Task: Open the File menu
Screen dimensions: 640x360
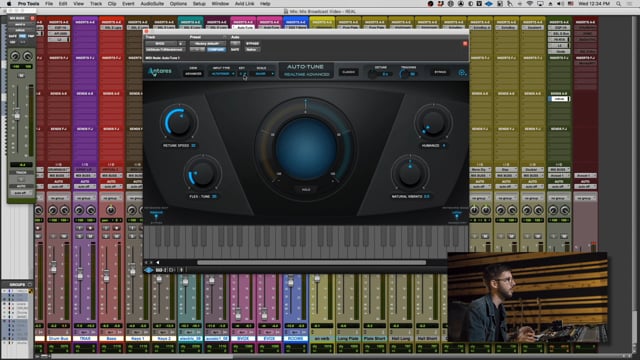Action: [49, 4]
